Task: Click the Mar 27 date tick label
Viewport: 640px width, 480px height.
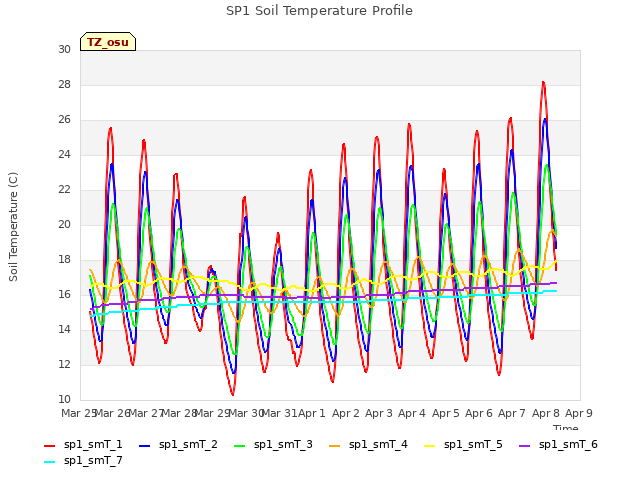Action: click(146, 413)
